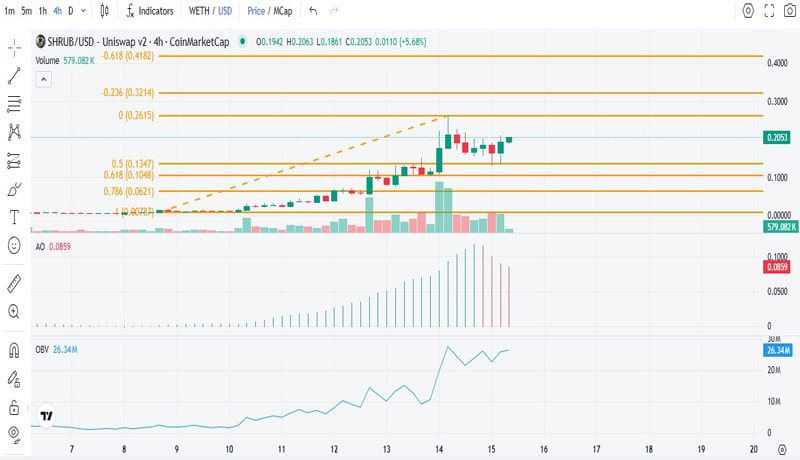Select the trend line drawing tool
The height and width of the screenshot is (460, 800).
14,75
